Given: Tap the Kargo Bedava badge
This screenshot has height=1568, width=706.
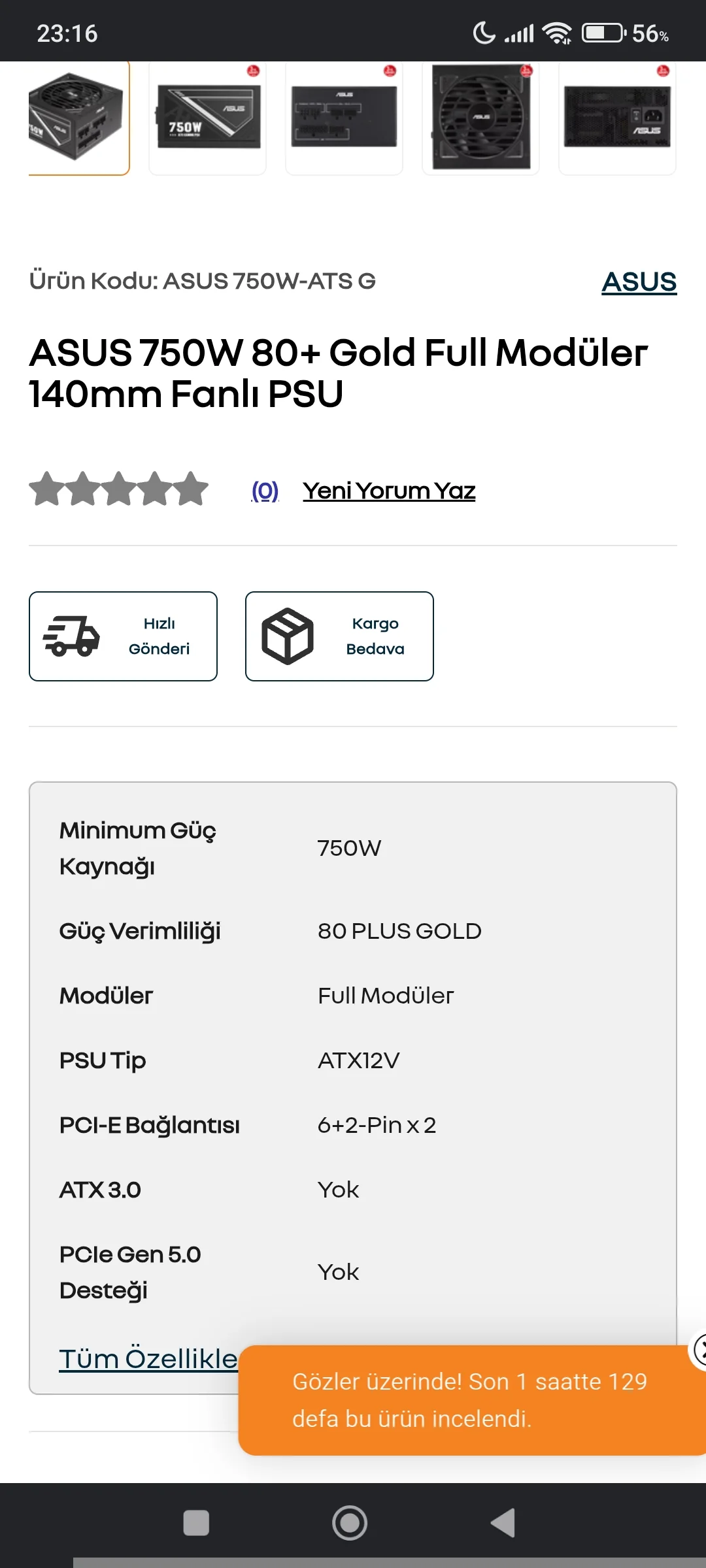Looking at the screenshot, I should [x=339, y=636].
